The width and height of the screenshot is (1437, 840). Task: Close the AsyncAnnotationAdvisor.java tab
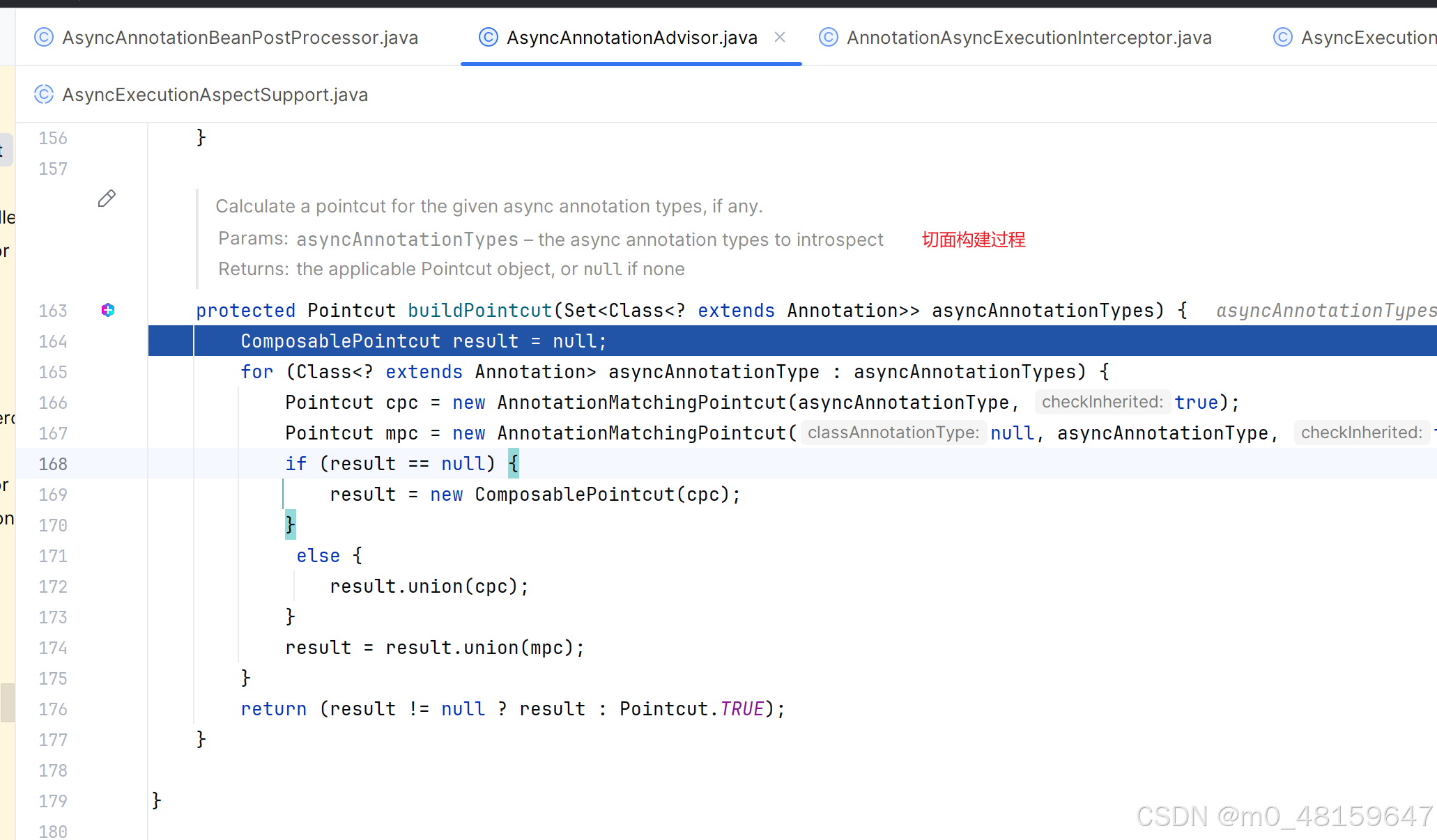click(x=780, y=38)
